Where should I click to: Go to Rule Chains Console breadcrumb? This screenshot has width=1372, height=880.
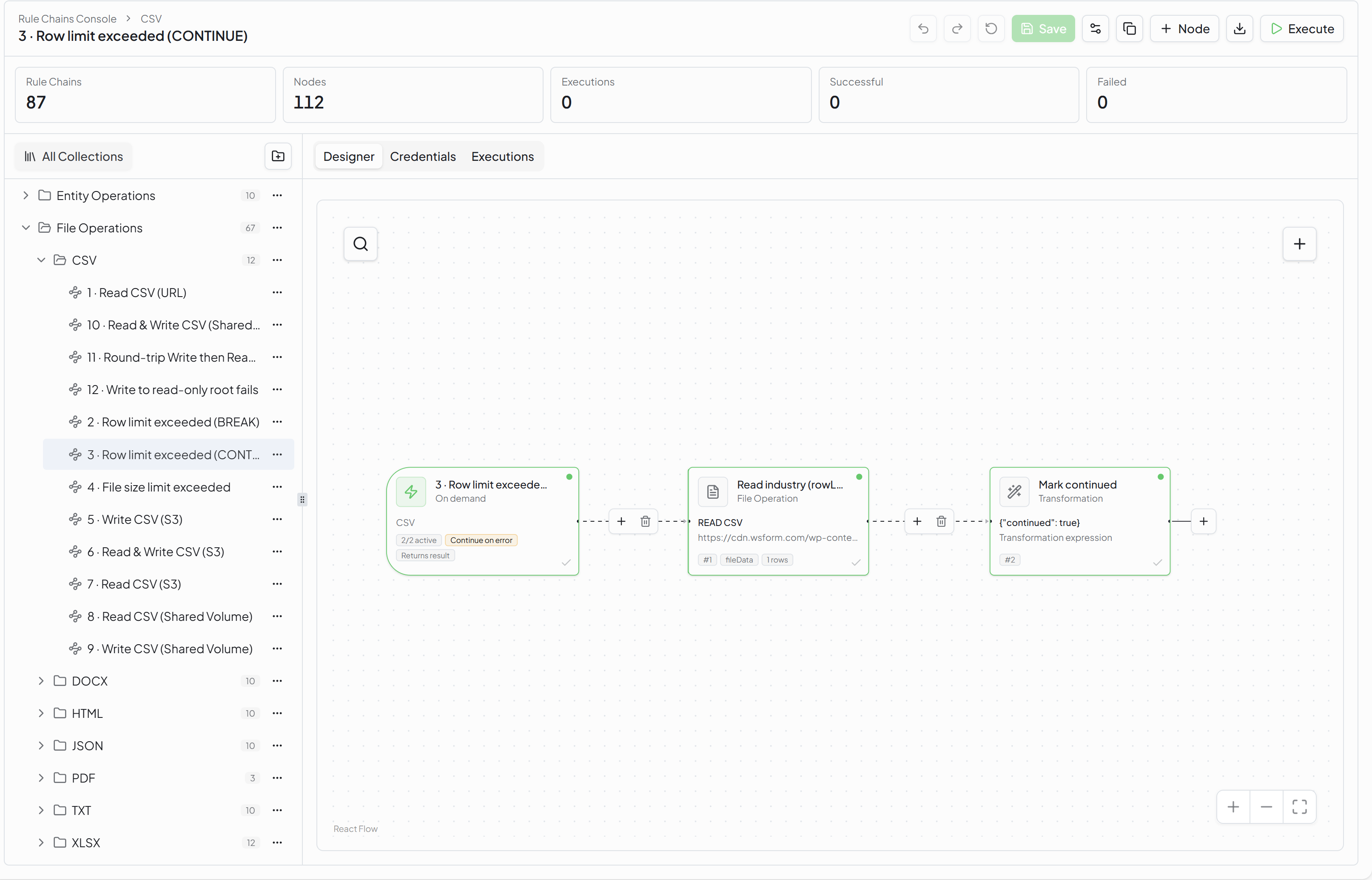(67, 19)
